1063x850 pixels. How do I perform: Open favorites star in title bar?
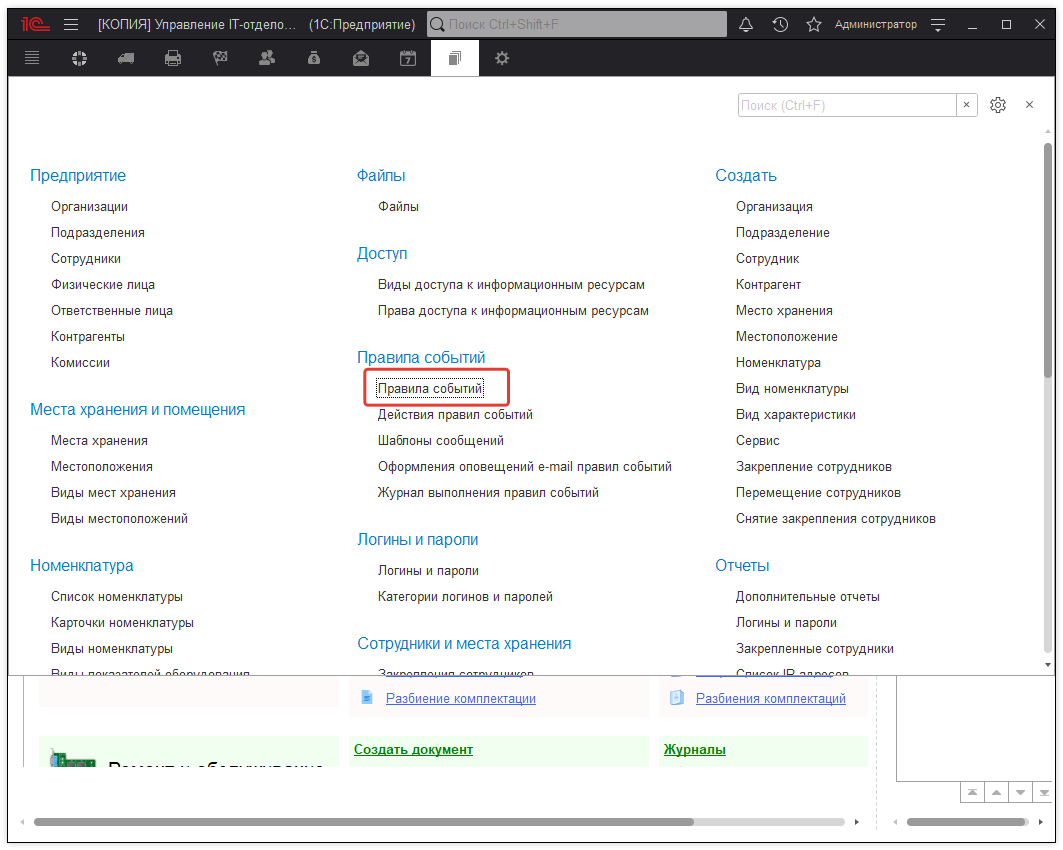[814, 24]
